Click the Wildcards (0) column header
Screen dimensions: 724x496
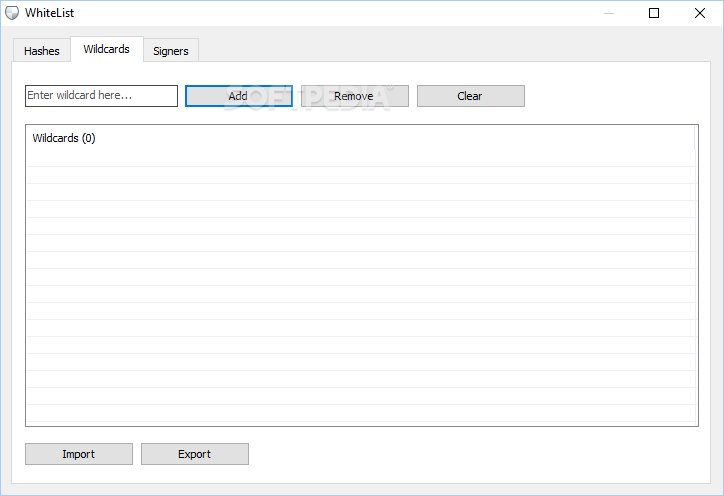tap(360, 138)
